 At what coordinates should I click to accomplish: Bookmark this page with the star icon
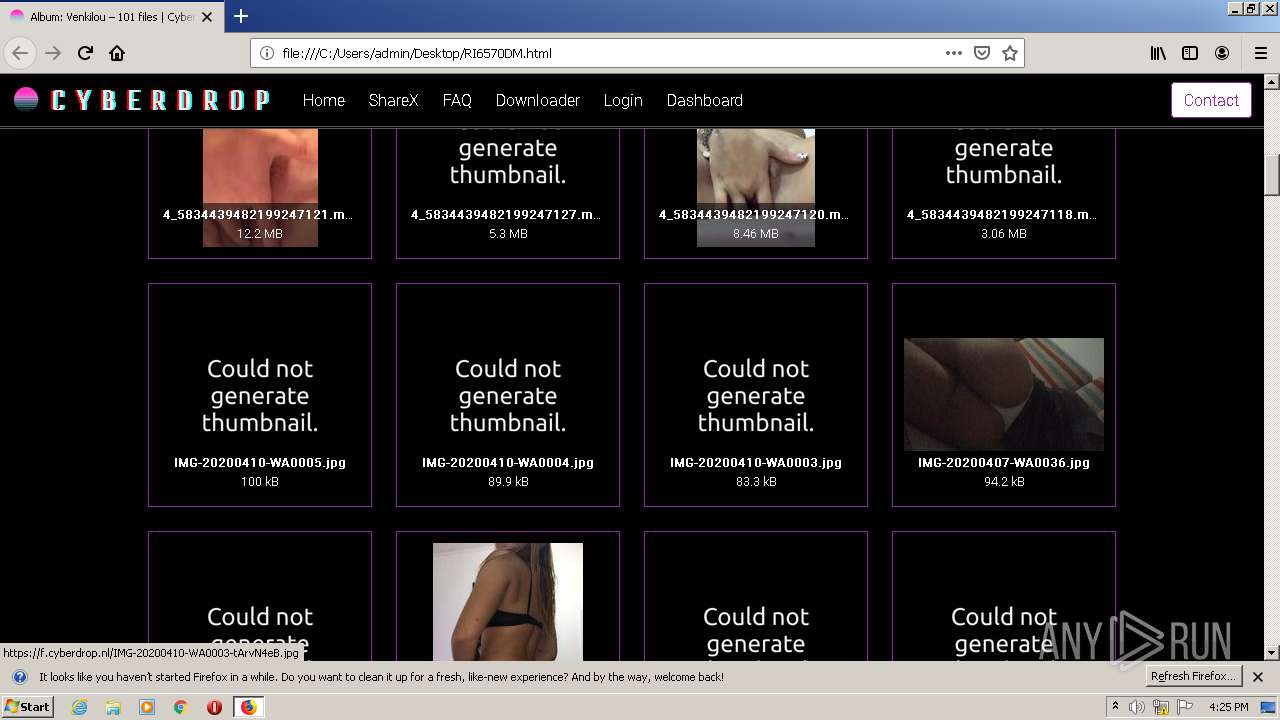coord(1010,53)
